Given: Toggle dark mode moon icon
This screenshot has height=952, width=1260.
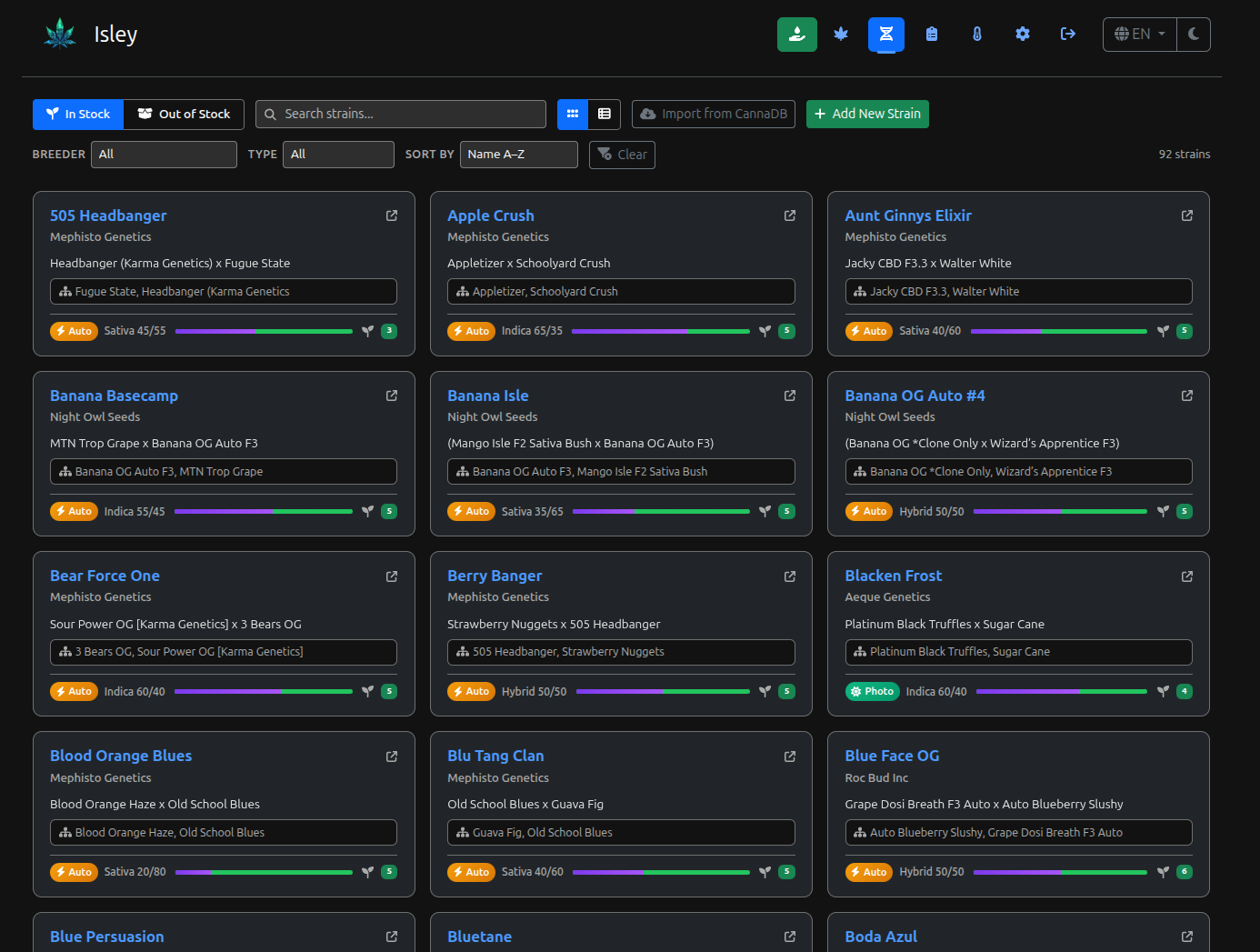Looking at the screenshot, I should pyautogui.click(x=1194, y=35).
